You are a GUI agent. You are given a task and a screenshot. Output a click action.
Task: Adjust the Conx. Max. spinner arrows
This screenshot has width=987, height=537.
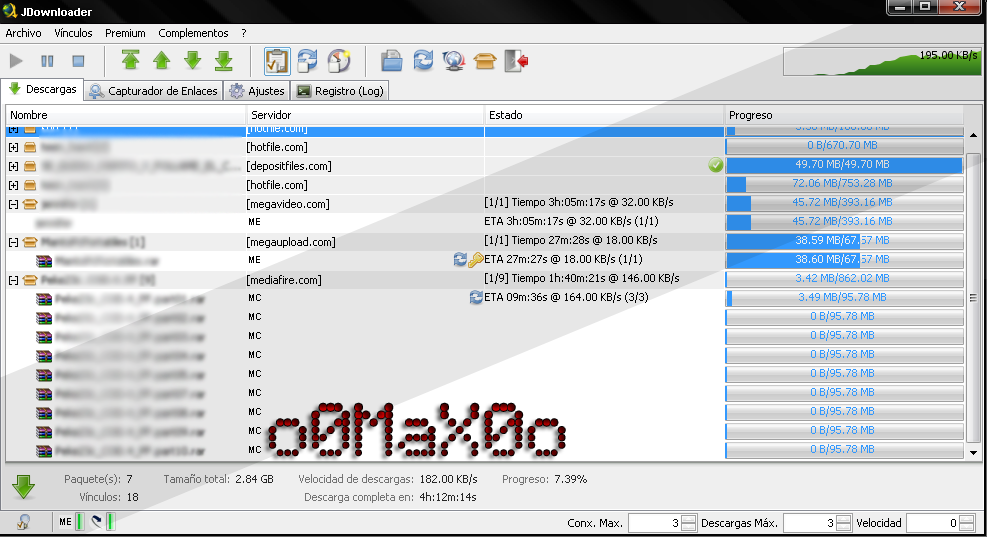(689, 523)
